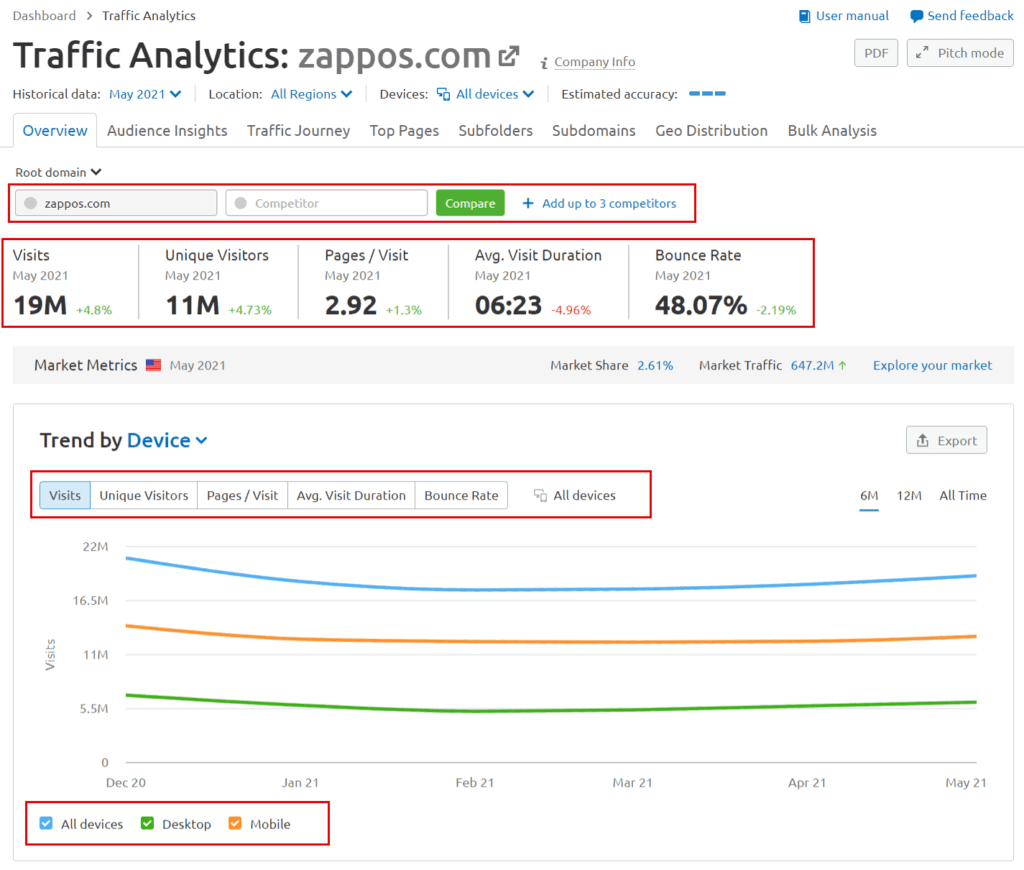Open the All Regions location dropdown
Screen dimensions: 1024x870
(x=312, y=94)
